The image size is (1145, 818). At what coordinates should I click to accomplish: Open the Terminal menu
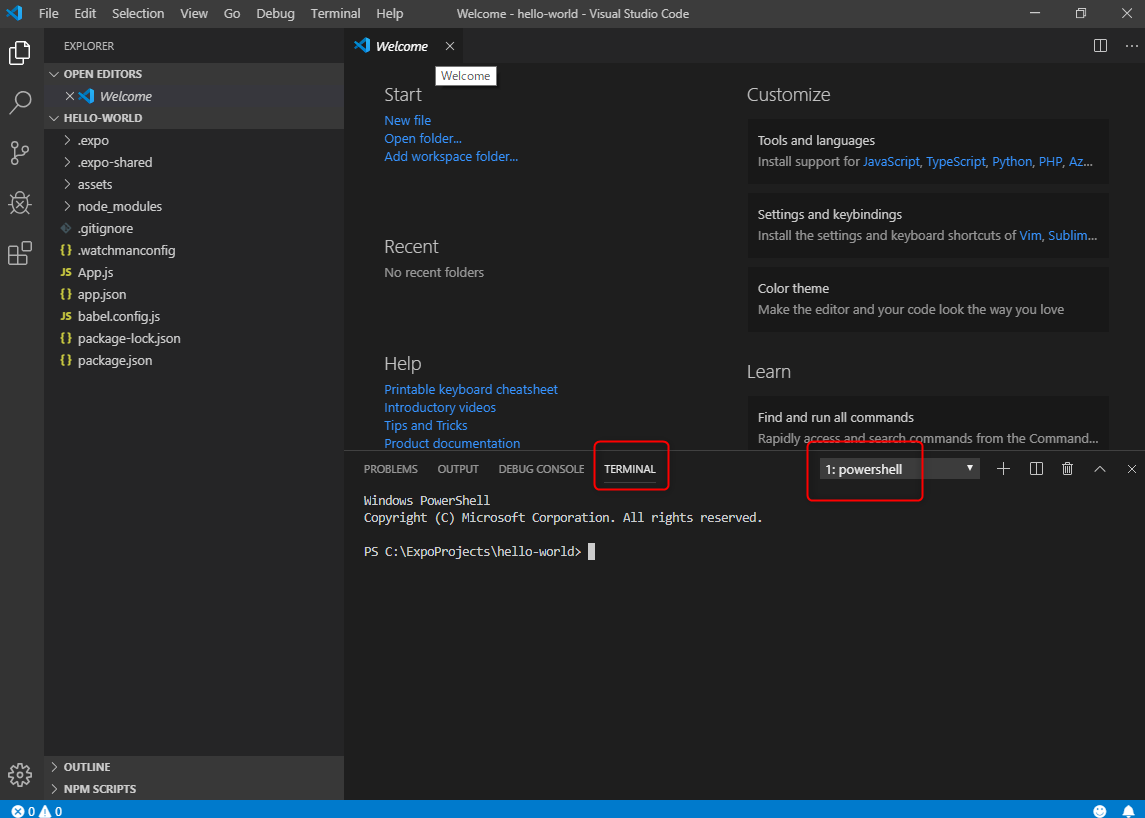335,13
